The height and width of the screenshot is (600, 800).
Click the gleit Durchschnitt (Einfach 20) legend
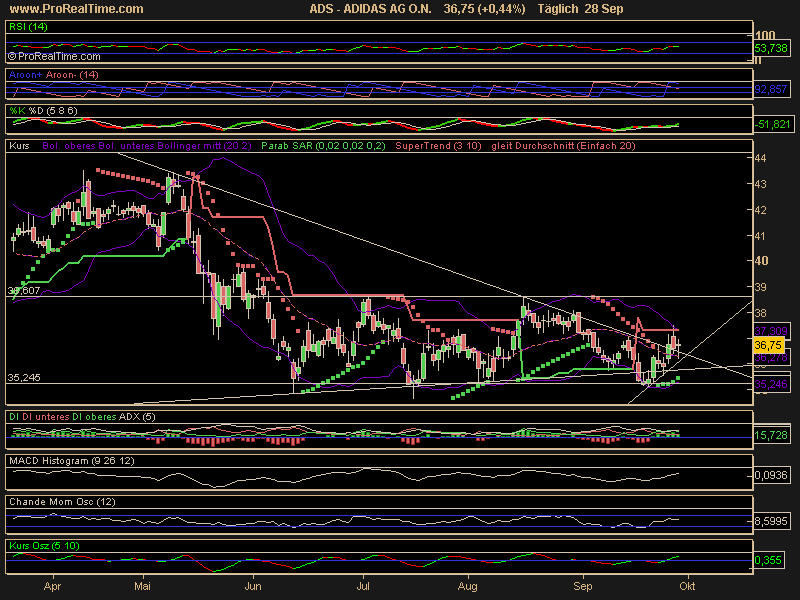pyautogui.click(x=563, y=146)
